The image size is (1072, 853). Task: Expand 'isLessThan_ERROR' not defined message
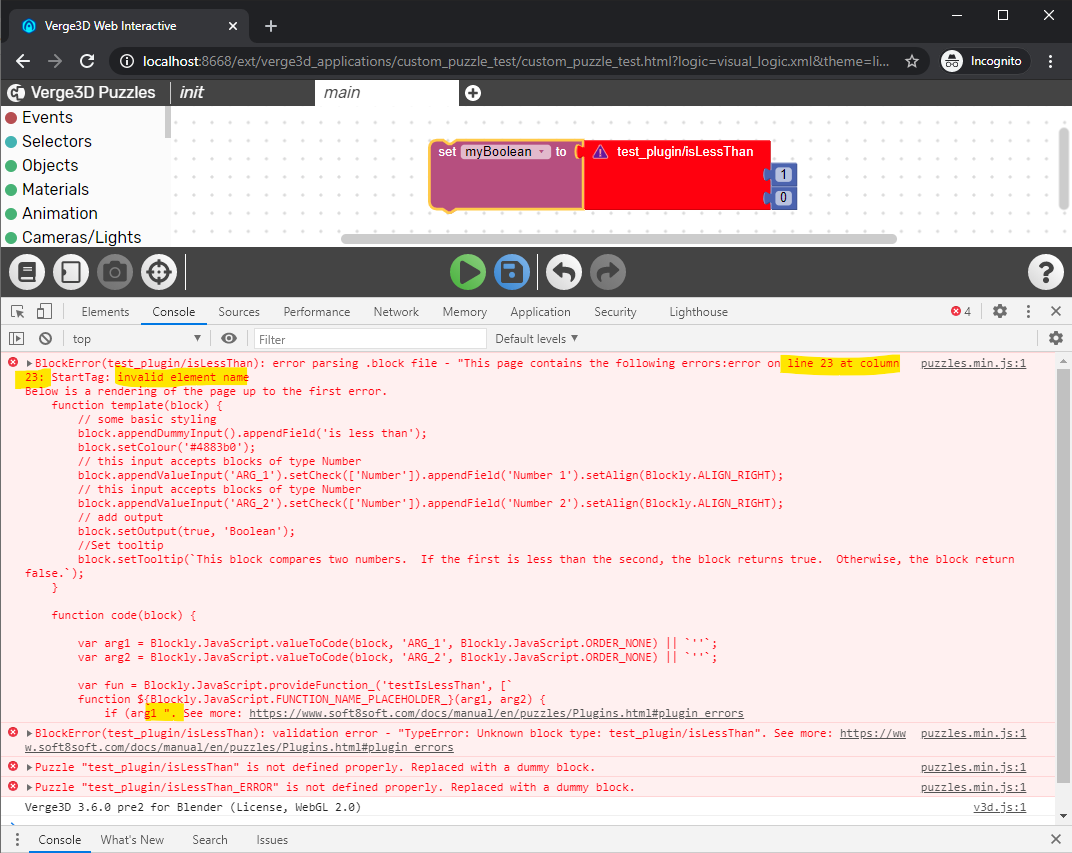click(29, 787)
